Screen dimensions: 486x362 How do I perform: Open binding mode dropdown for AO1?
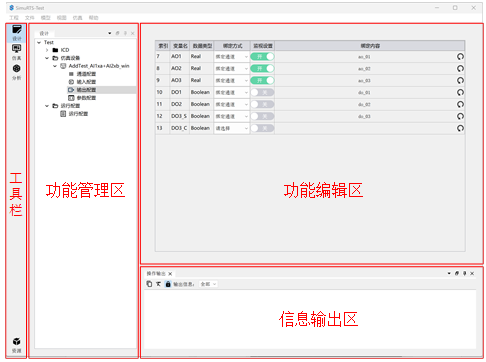coord(232,57)
